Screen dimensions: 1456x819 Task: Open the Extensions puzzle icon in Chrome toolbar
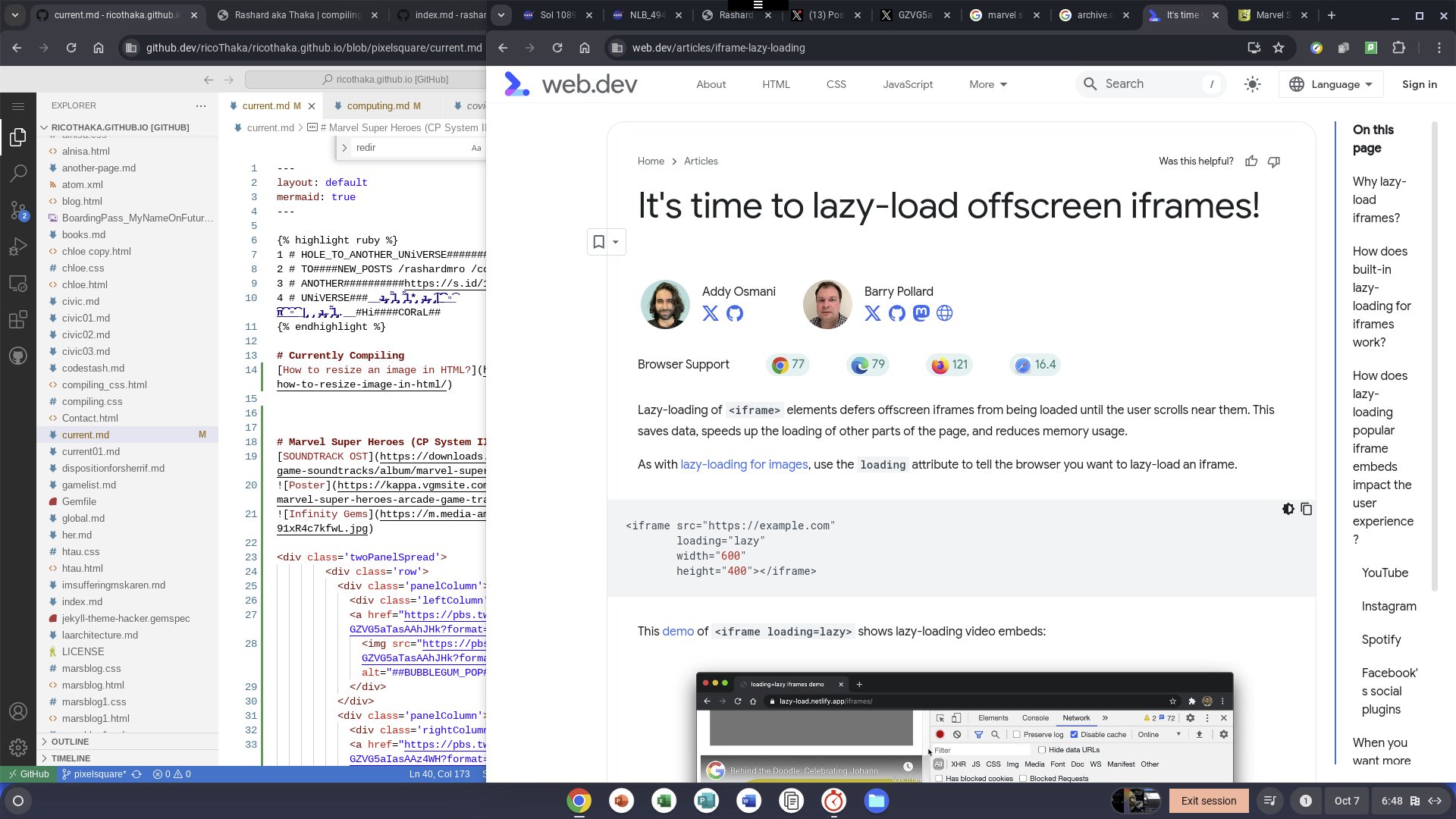point(1399,48)
